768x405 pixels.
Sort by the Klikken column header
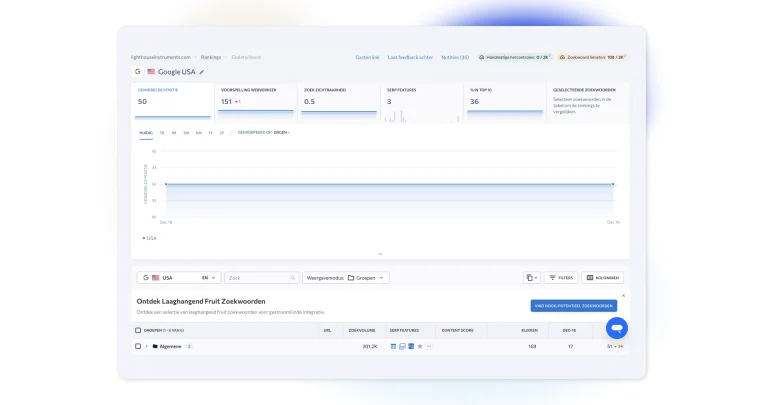point(529,330)
